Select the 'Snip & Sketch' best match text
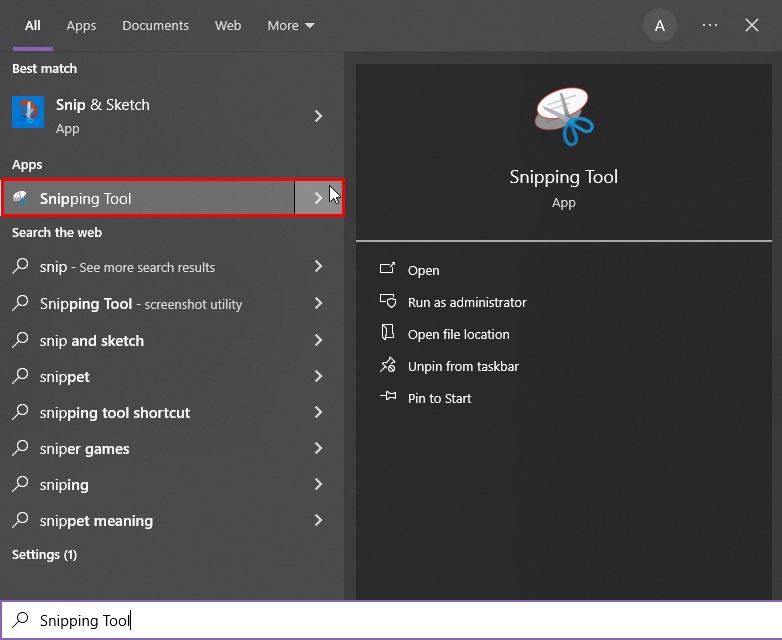The image size is (782, 640). [103, 105]
